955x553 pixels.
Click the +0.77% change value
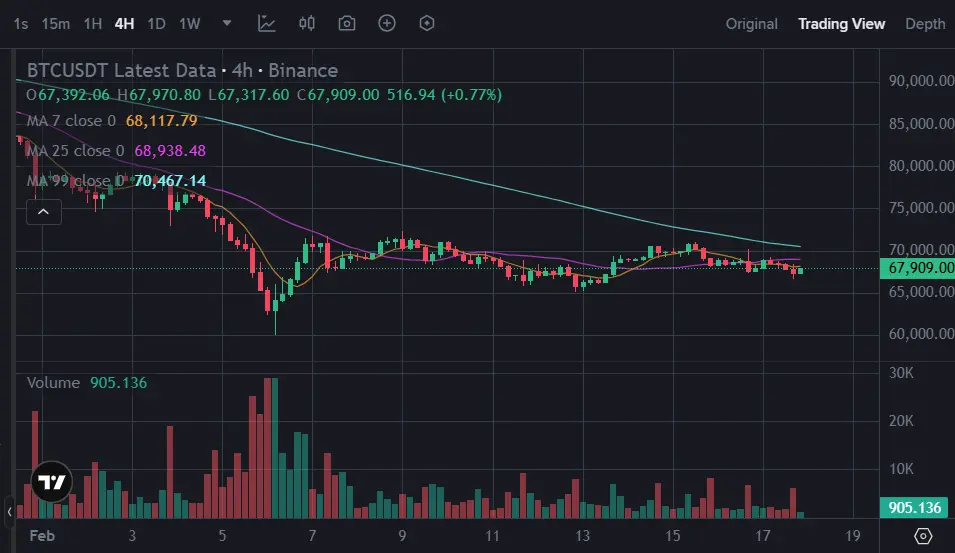472,95
